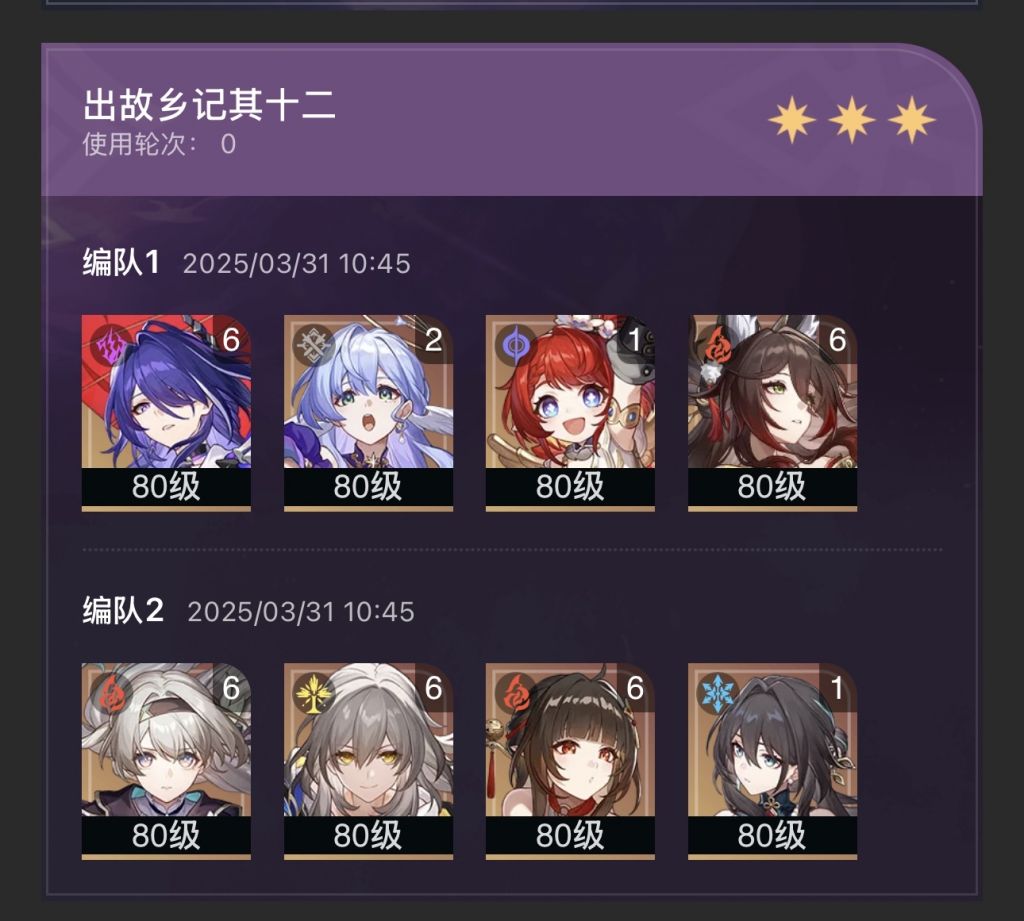The image size is (1024, 921).
Task: Click the Lightning element icon on purple-haired character
Action: (x=108, y=346)
